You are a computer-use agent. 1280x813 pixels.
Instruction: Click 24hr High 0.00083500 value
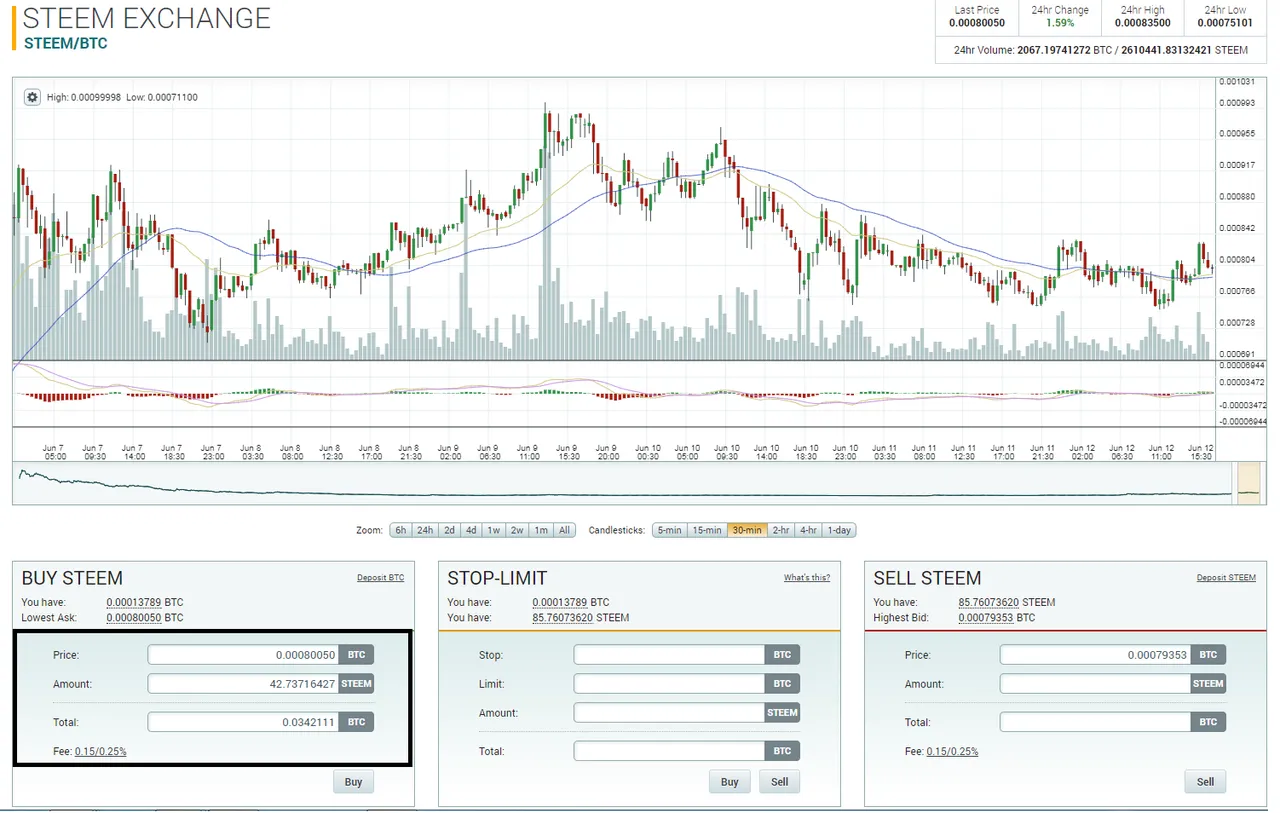1143,22
